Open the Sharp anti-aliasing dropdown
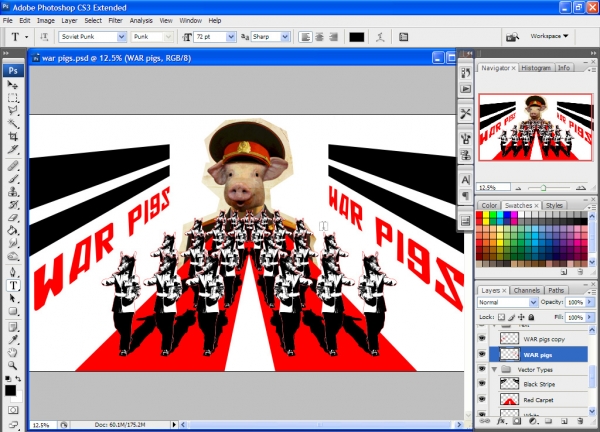This screenshot has height=432, width=600. (285, 37)
